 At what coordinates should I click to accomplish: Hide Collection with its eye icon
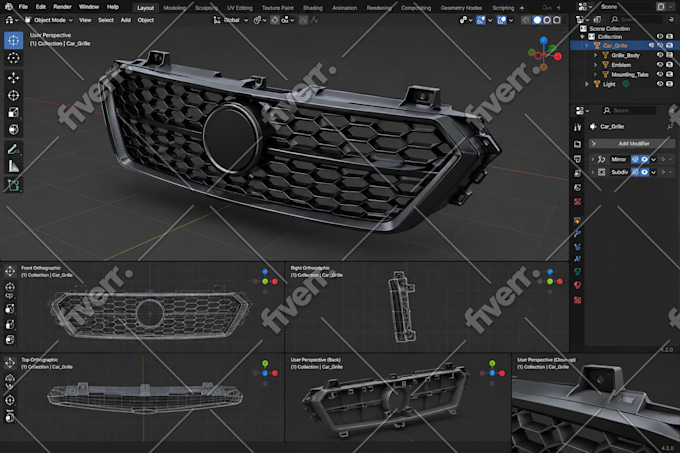[x=660, y=37]
